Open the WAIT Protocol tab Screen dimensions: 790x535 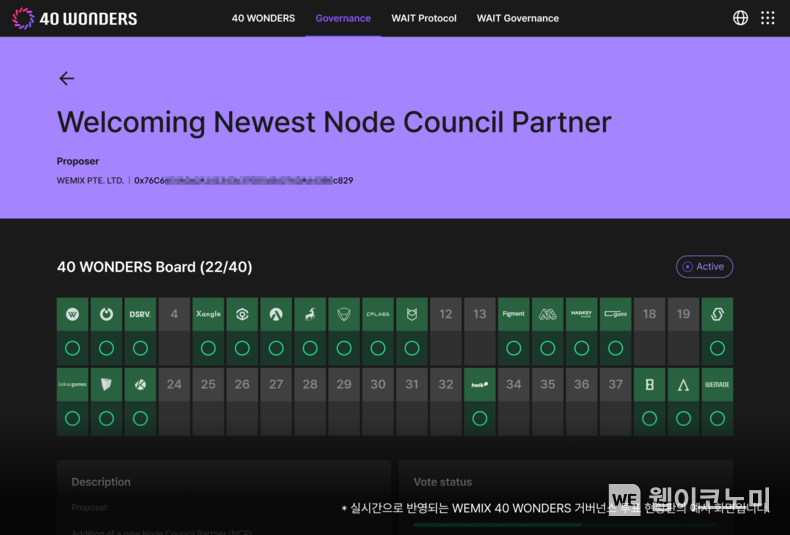(x=424, y=18)
